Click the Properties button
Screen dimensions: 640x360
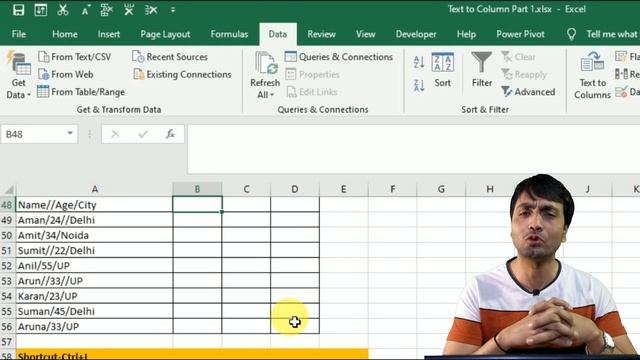tap(312, 74)
